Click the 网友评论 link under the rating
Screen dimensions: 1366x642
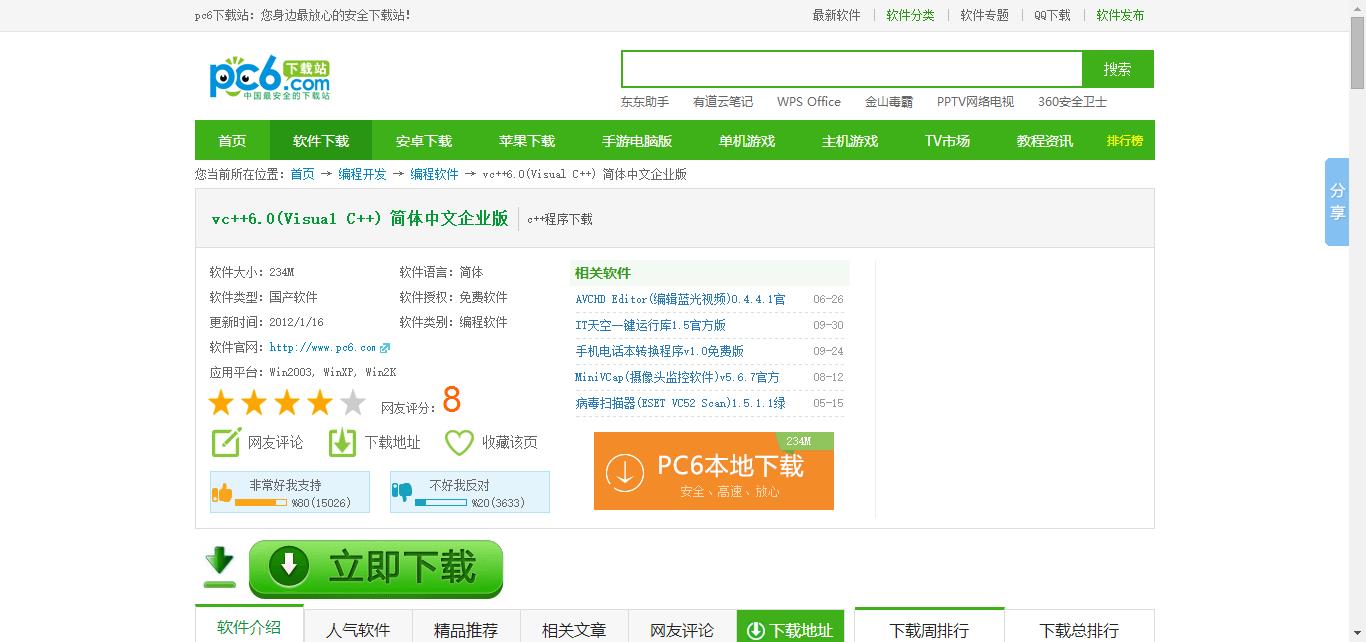275,442
